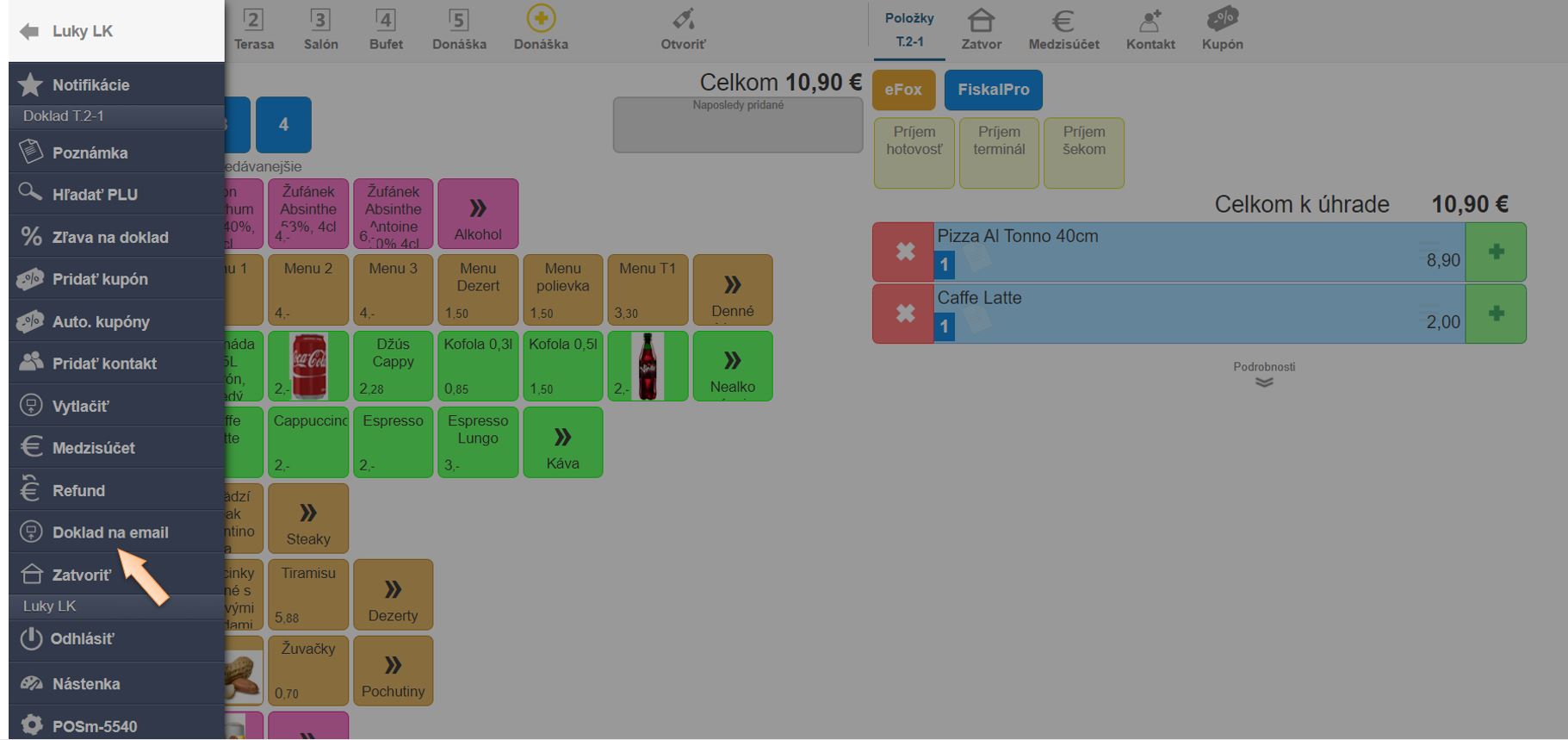Open the Zatvor house icon in toolbar
The image size is (1568, 740).
click(981, 21)
